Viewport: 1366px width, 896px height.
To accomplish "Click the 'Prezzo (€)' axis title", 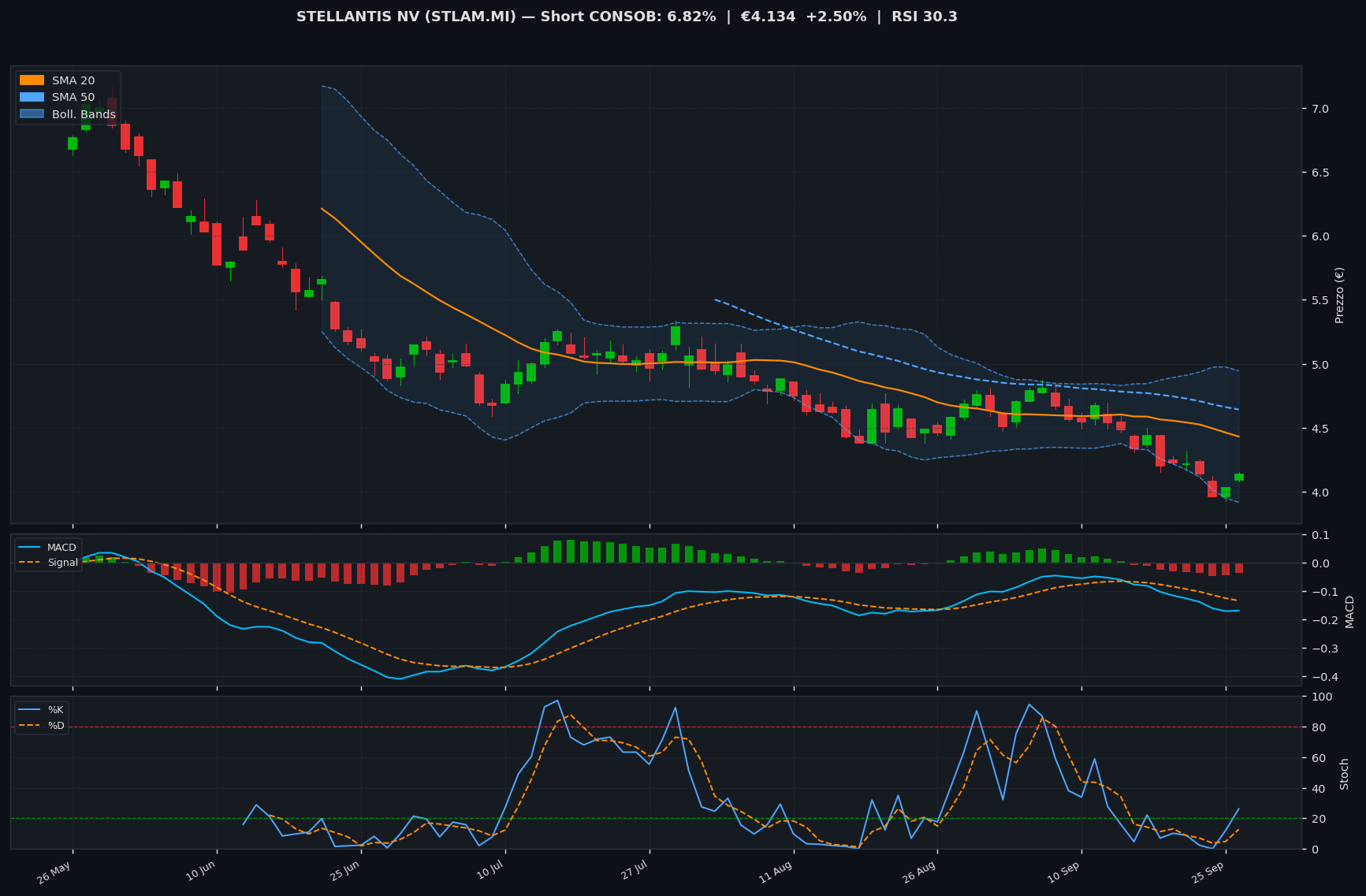I will [1340, 295].
